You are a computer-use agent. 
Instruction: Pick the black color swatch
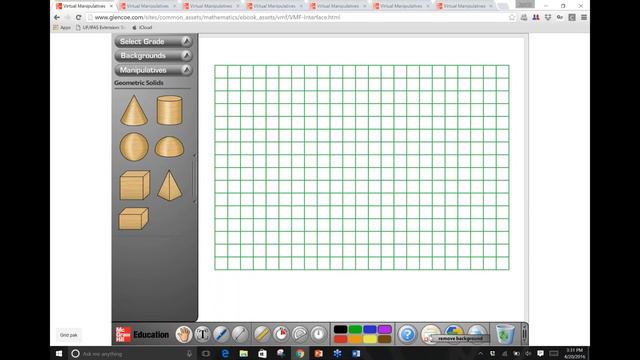click(340, 329)
